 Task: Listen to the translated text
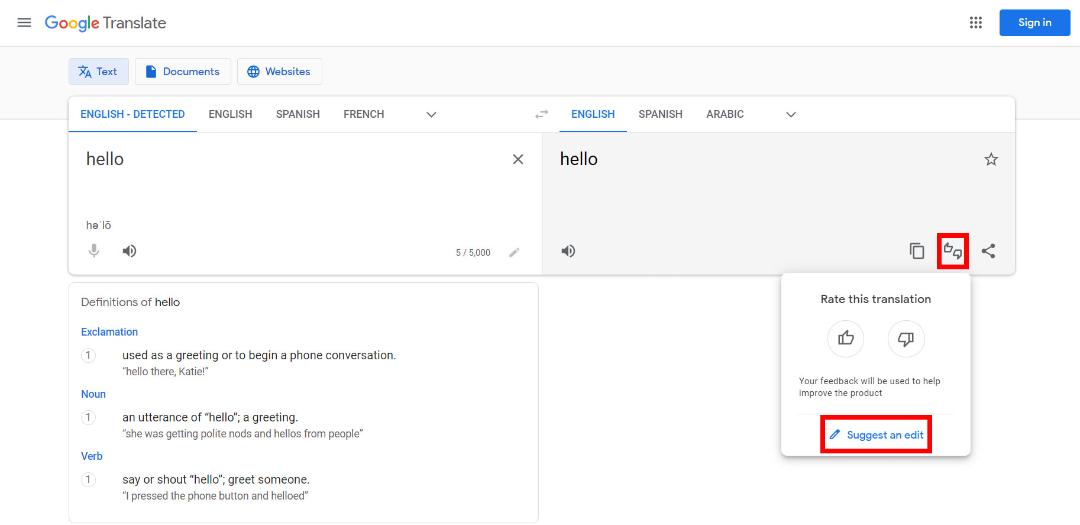point(568,251)
